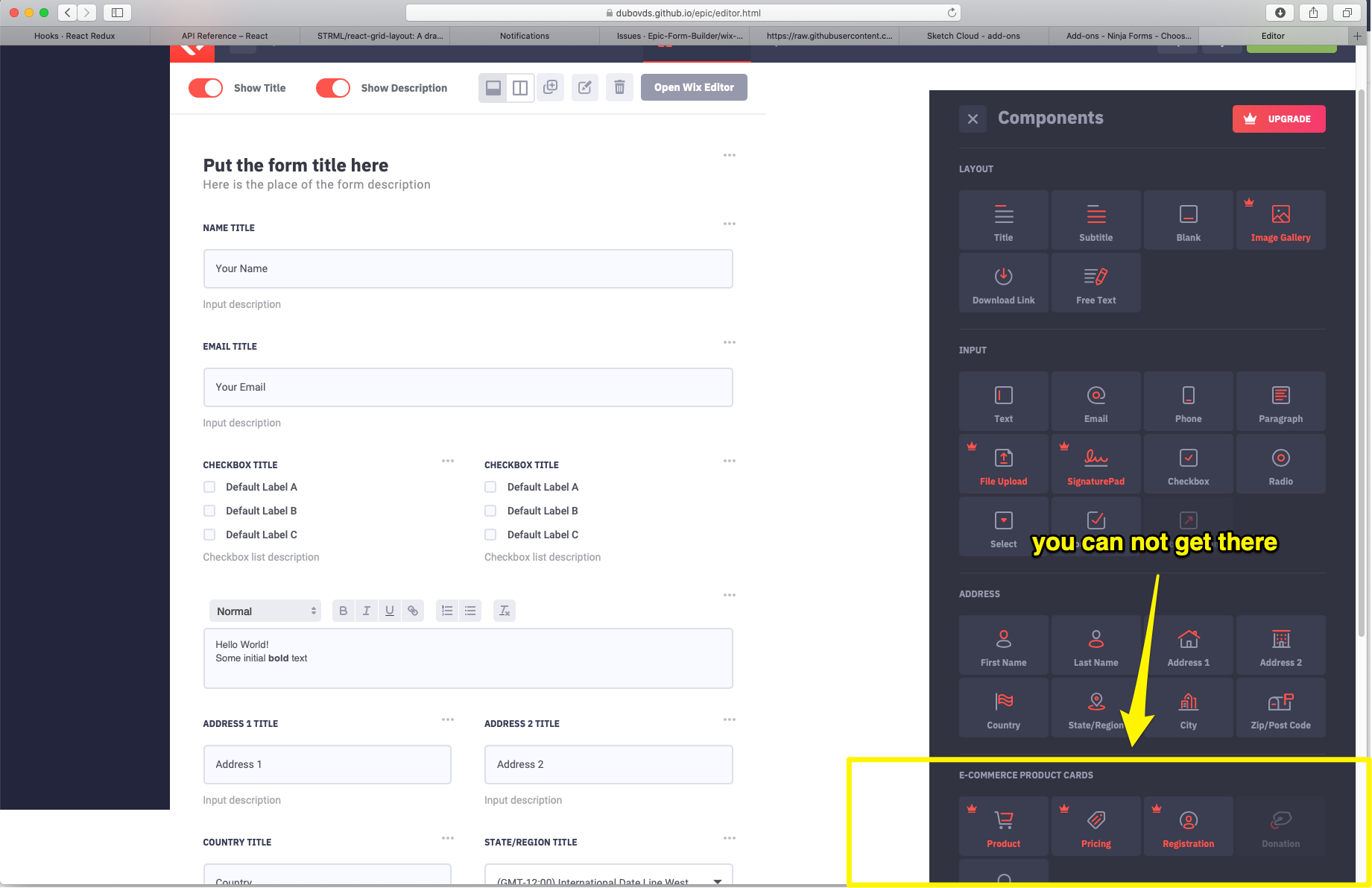This screenshot has width=1372, height=888.
Task: Add a File Upload component
Action: pos(1002,462)
